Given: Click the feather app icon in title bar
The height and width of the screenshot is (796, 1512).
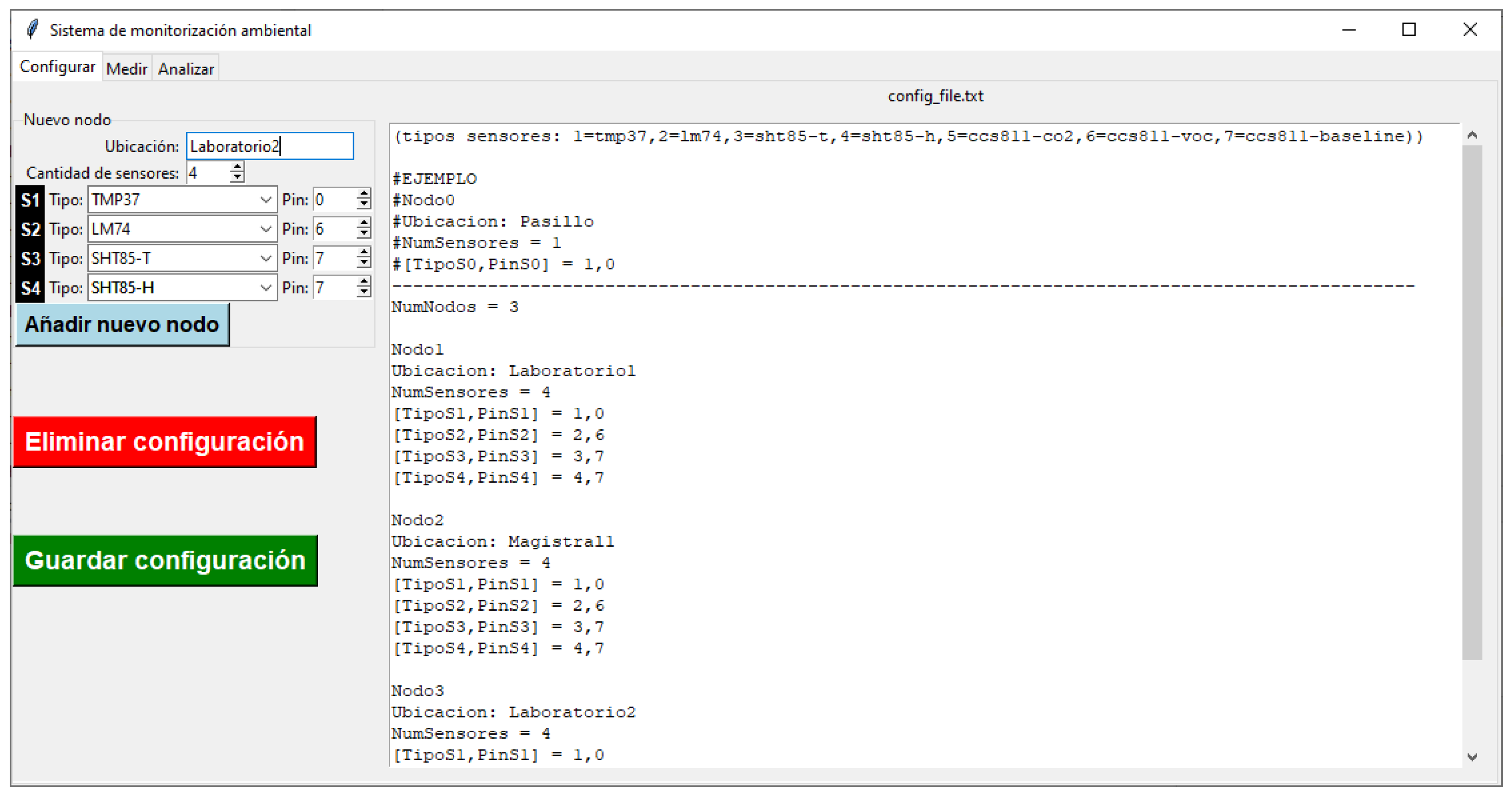Looking at the screenshot, I should 32,30.
